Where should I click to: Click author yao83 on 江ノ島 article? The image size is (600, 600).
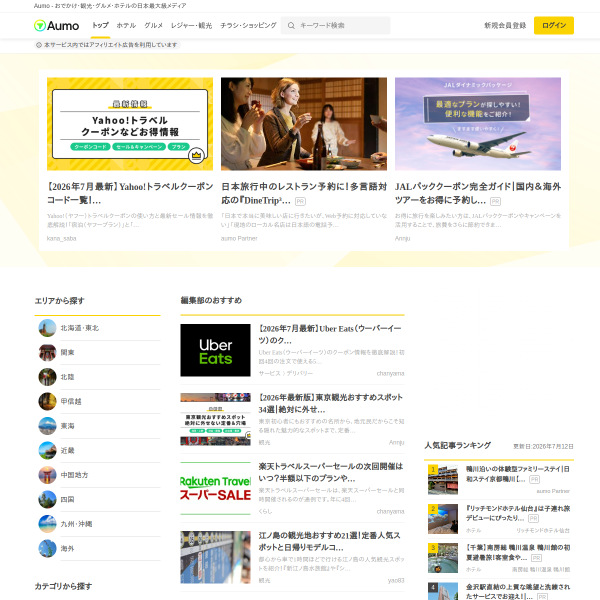[396, 580]
